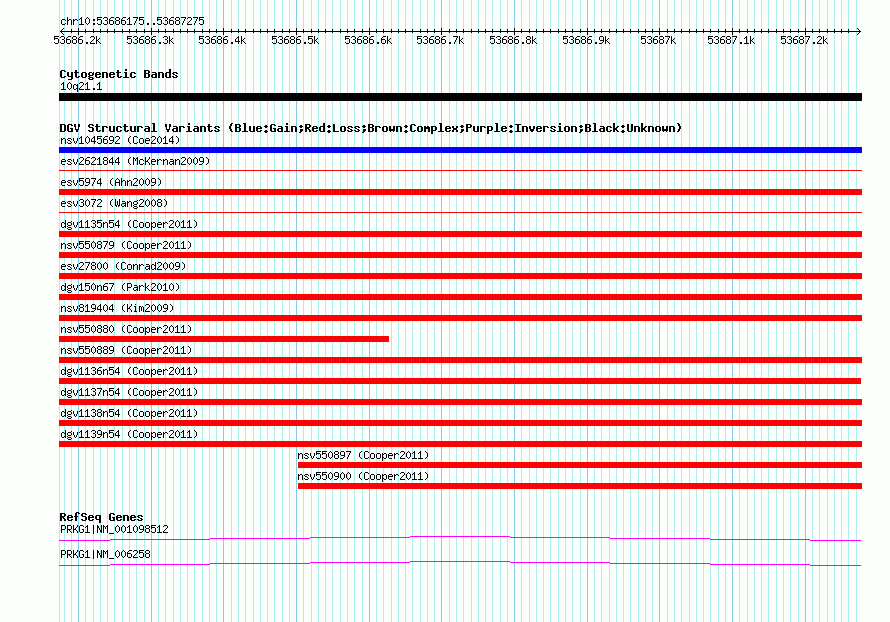The width and height of the screenshot is (890, 622).
Task: Click the esv5974 (Ahn2009) label
Action: [x=111, y=182]
